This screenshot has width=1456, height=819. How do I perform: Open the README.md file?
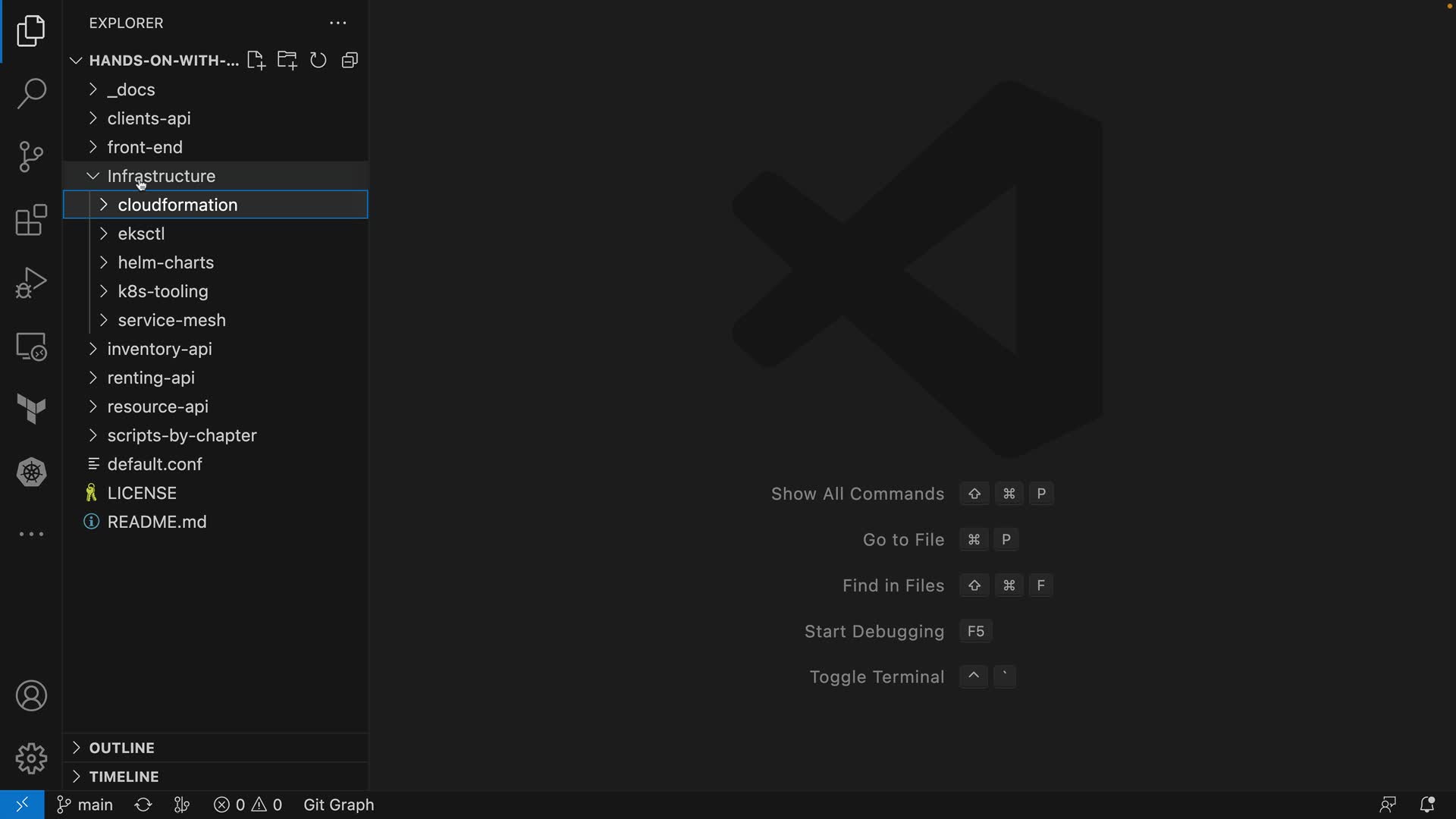point(157,522)
